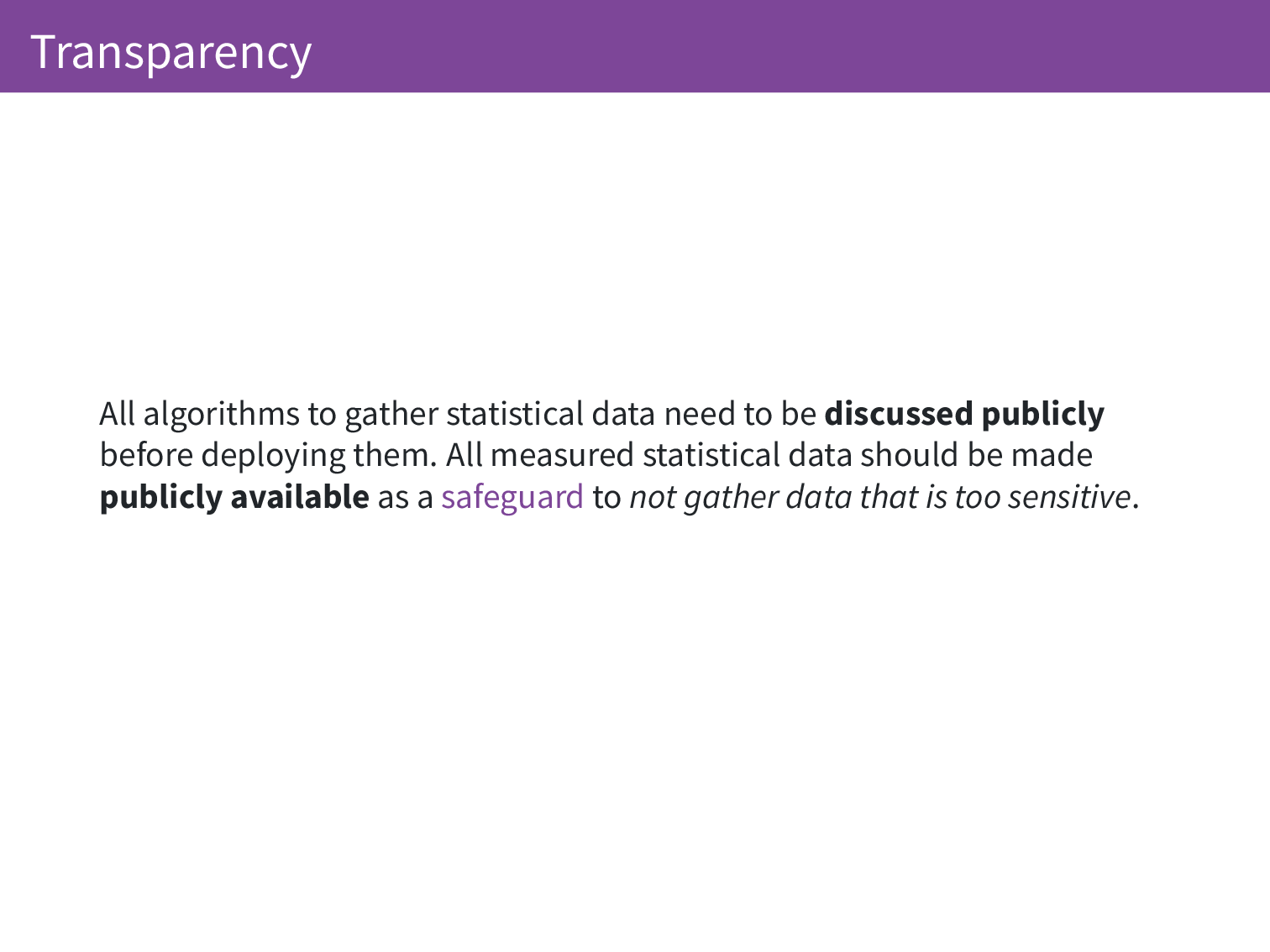The width and height of the screenshot is (1270, 952).
Task: Click the purple "safeguard" link text
Action: click(512, 497)
